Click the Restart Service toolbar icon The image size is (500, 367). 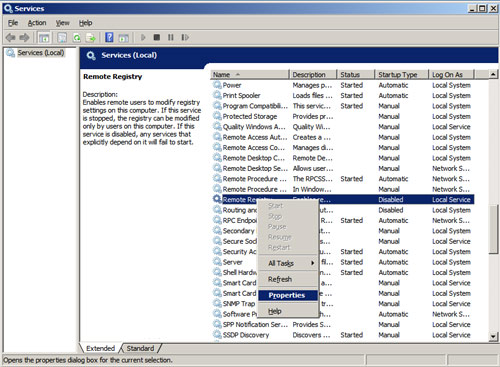(x=185, y=37)
